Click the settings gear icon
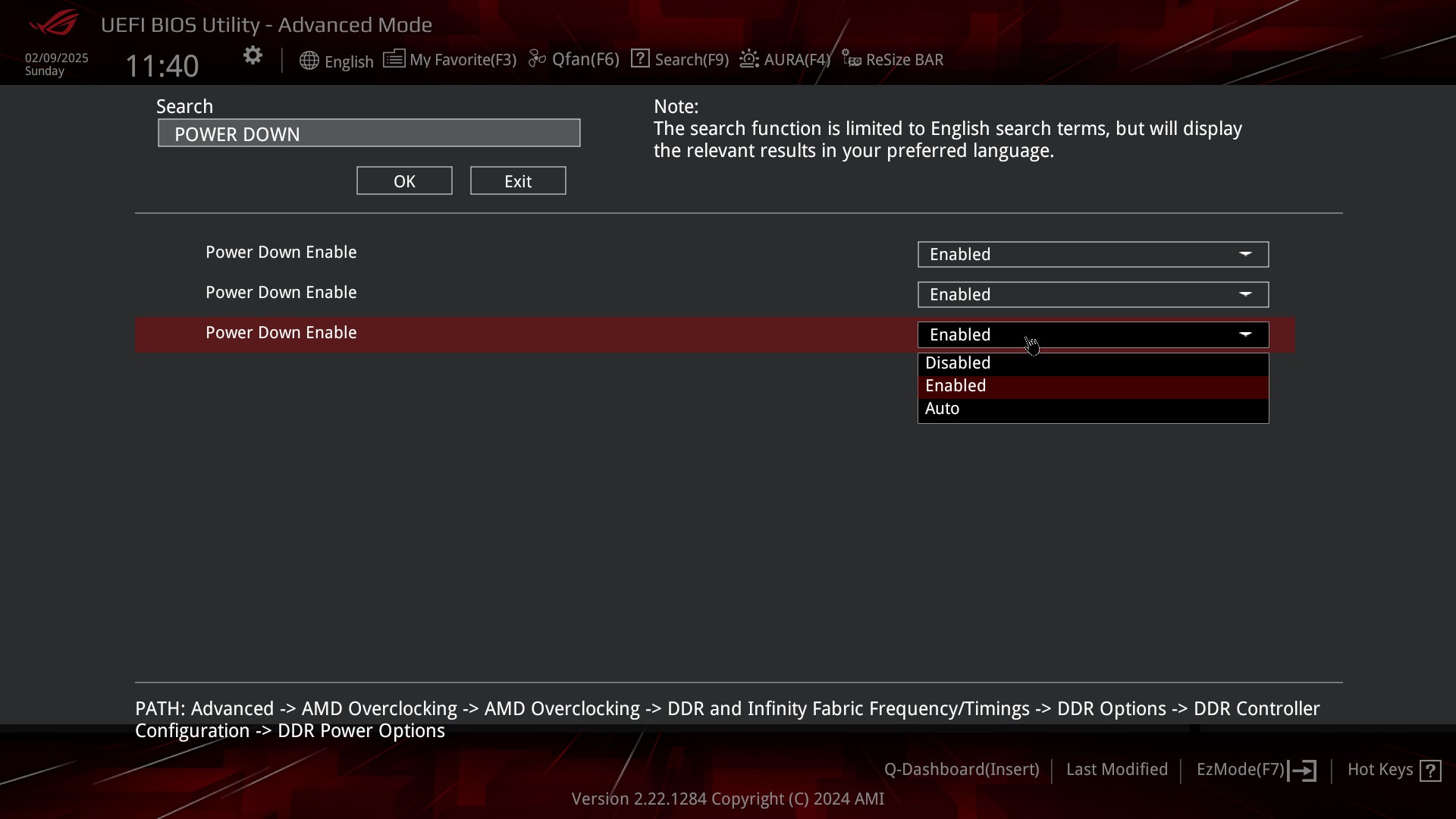 253,55
